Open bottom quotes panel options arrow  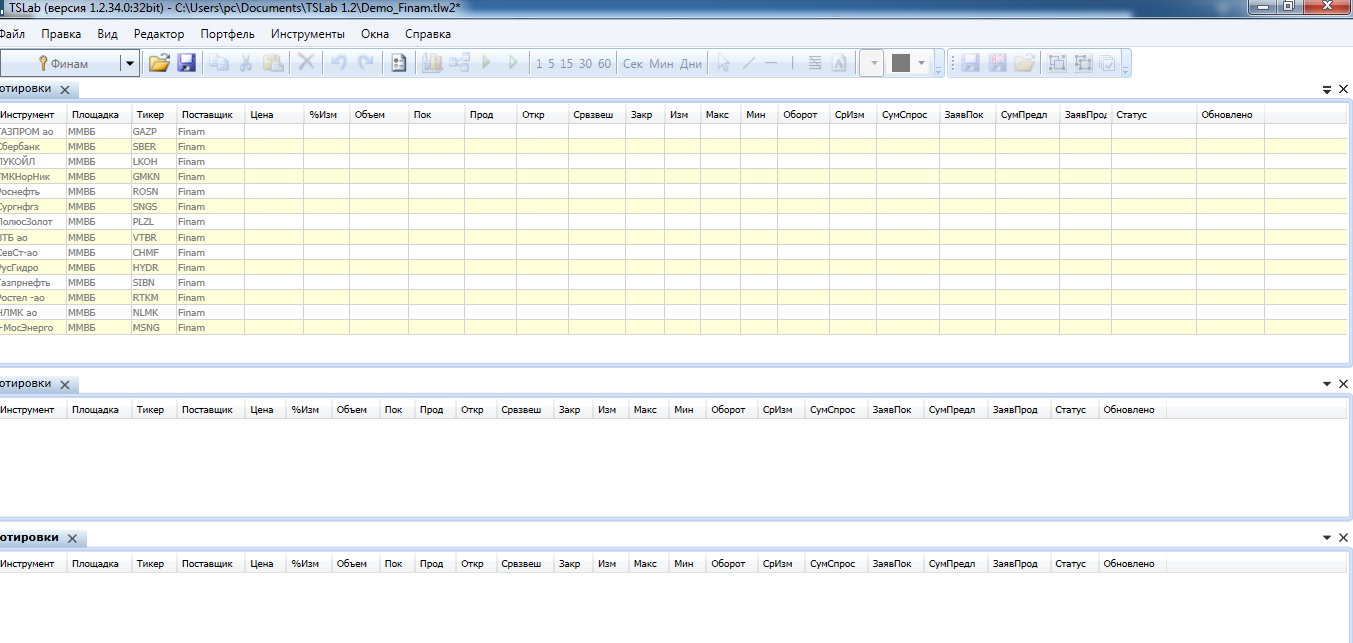(x=1327, y=538)
